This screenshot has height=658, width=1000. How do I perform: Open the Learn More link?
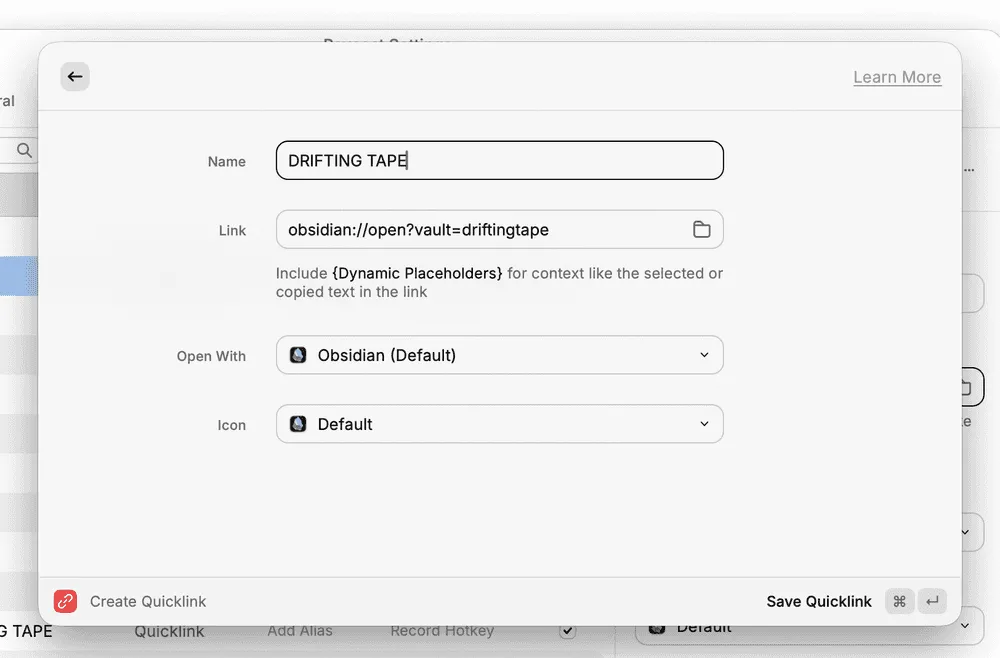897,77
